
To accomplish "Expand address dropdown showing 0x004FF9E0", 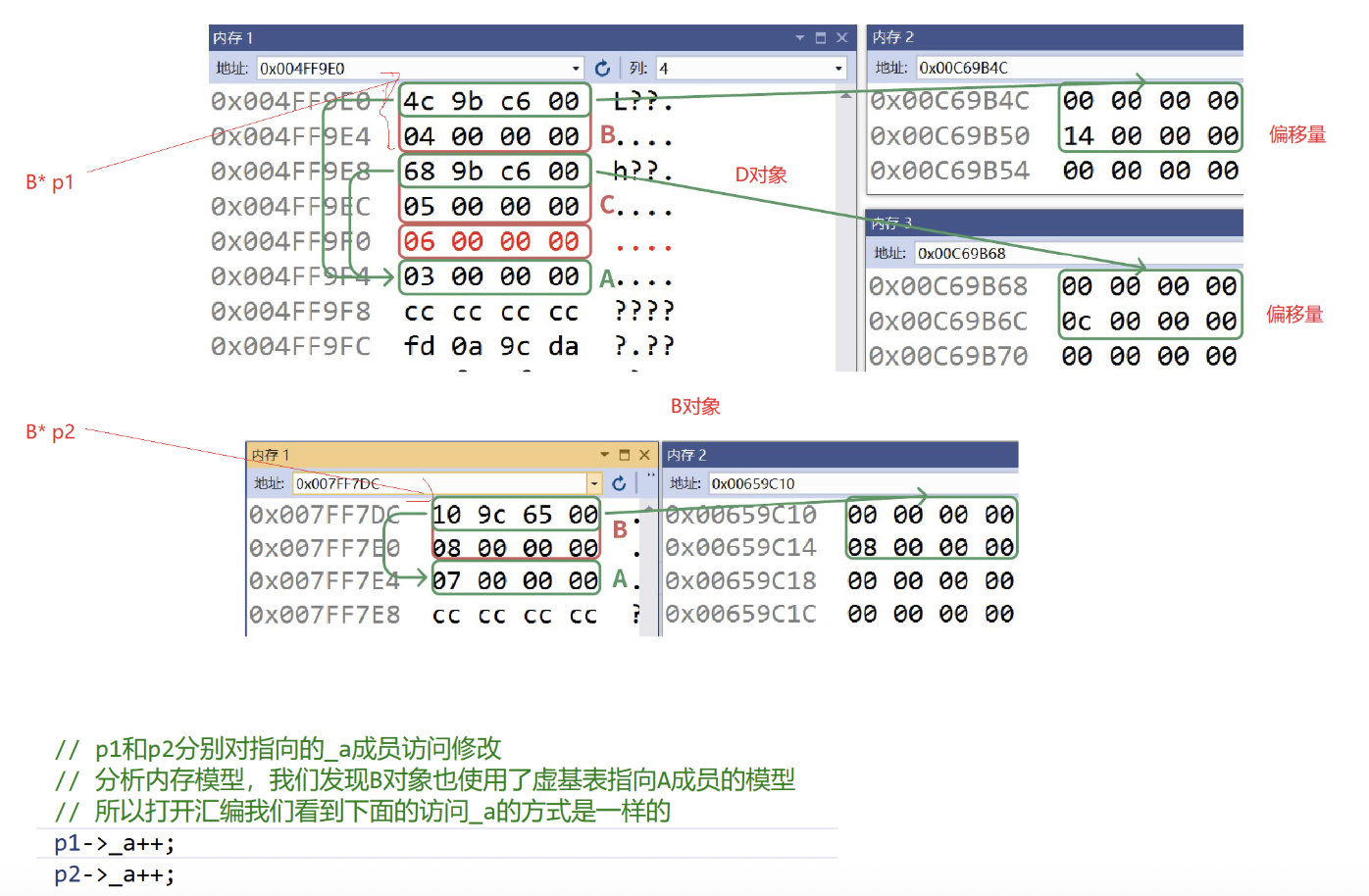I will coord(576,68).
